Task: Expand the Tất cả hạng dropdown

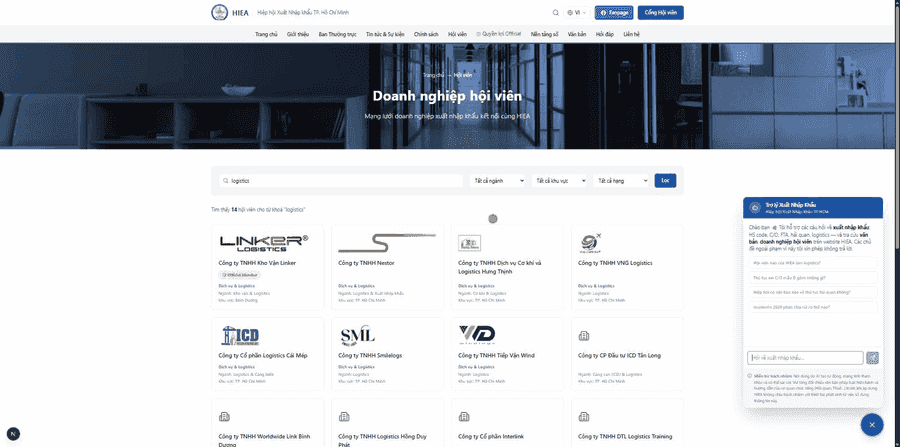Action: [621, 181]
